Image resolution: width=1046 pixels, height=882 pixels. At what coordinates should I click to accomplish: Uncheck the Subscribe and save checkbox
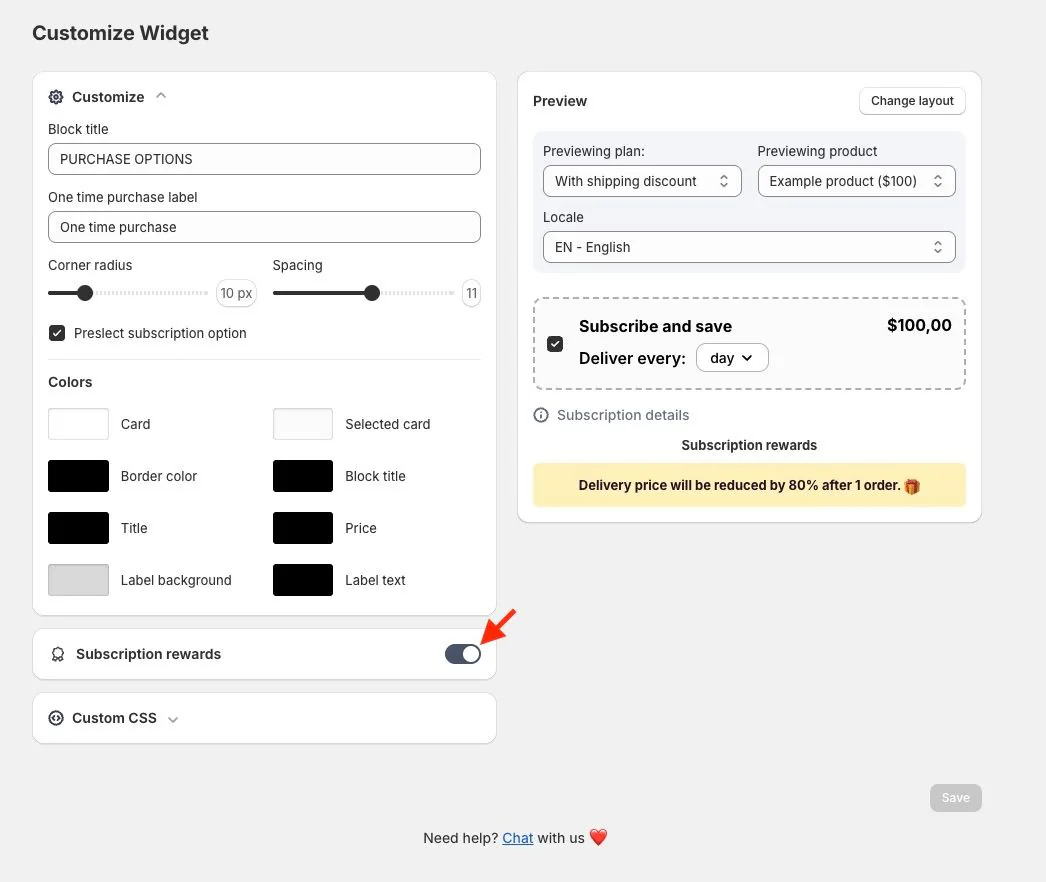(x=555, y=344)
